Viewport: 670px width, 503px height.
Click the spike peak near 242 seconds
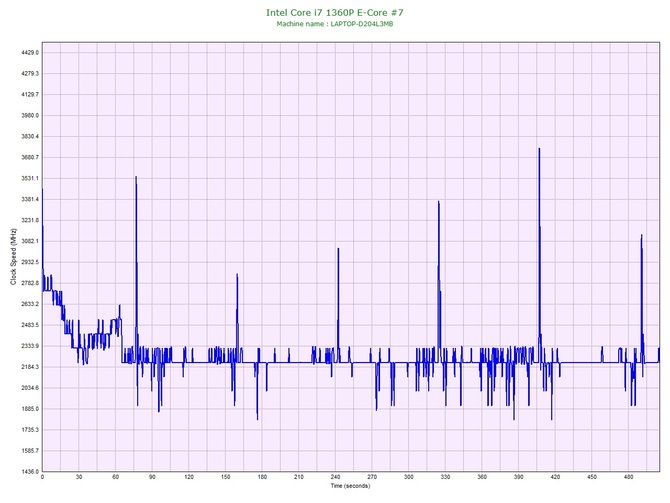point(338,249)
